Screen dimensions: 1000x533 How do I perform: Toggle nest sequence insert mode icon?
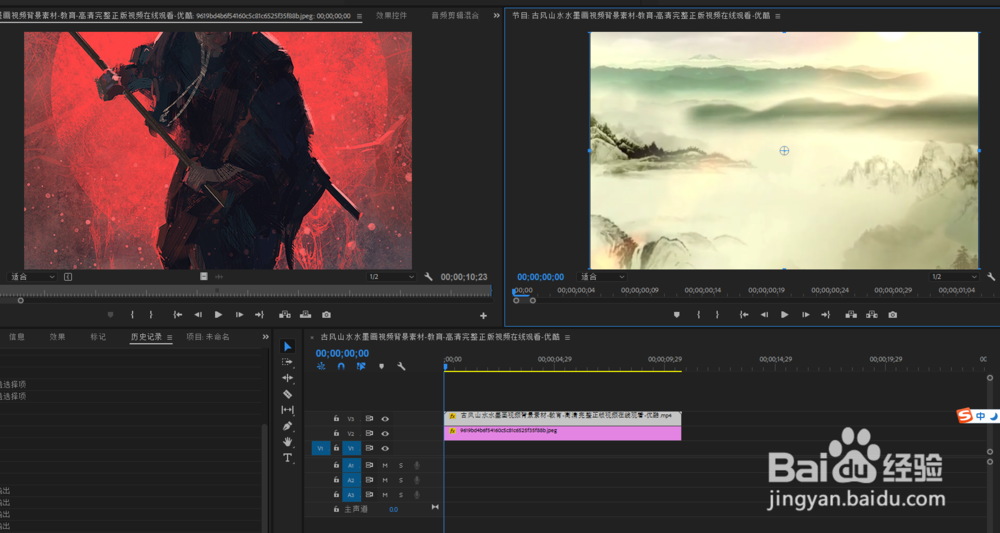click(x=321, y=367)
